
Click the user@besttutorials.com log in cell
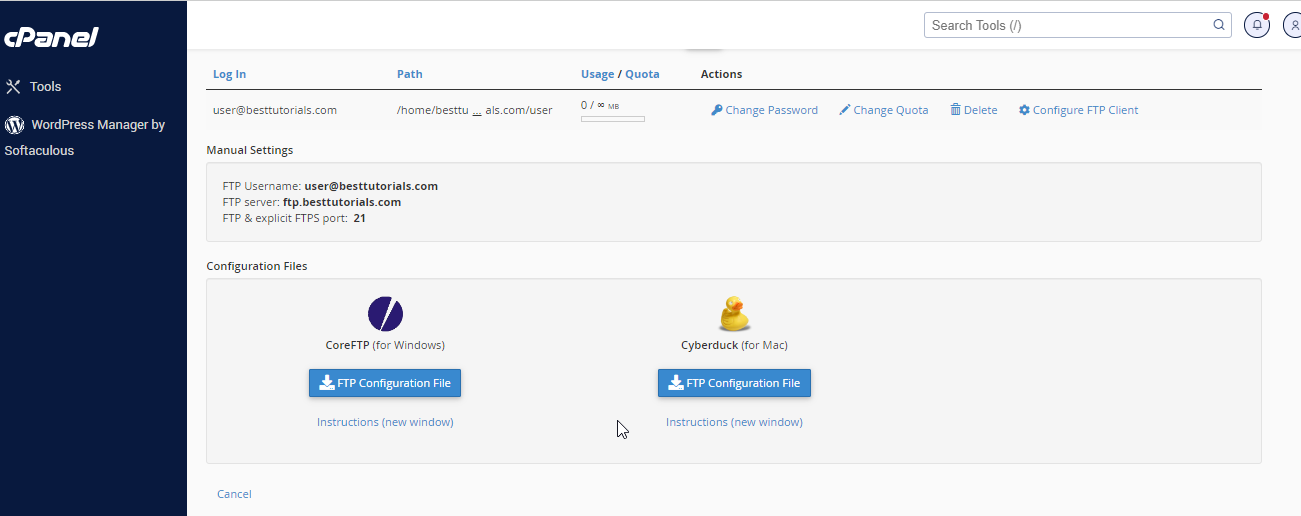[275, 110]
